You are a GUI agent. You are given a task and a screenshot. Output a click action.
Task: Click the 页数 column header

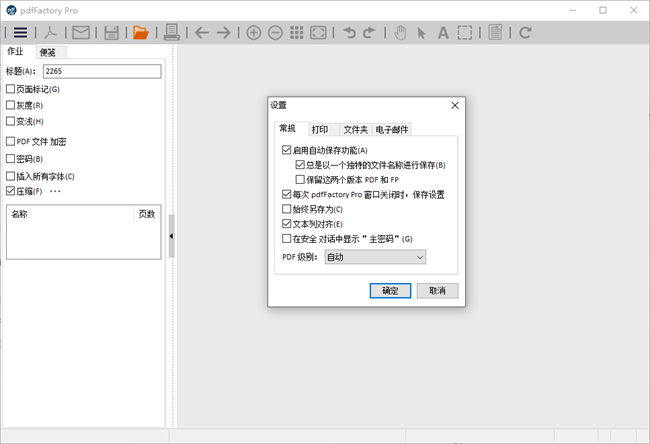click(x=147, y=214)
